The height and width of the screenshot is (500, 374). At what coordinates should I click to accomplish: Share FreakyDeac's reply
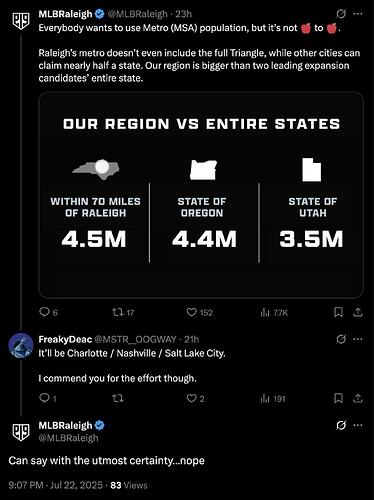358,398
